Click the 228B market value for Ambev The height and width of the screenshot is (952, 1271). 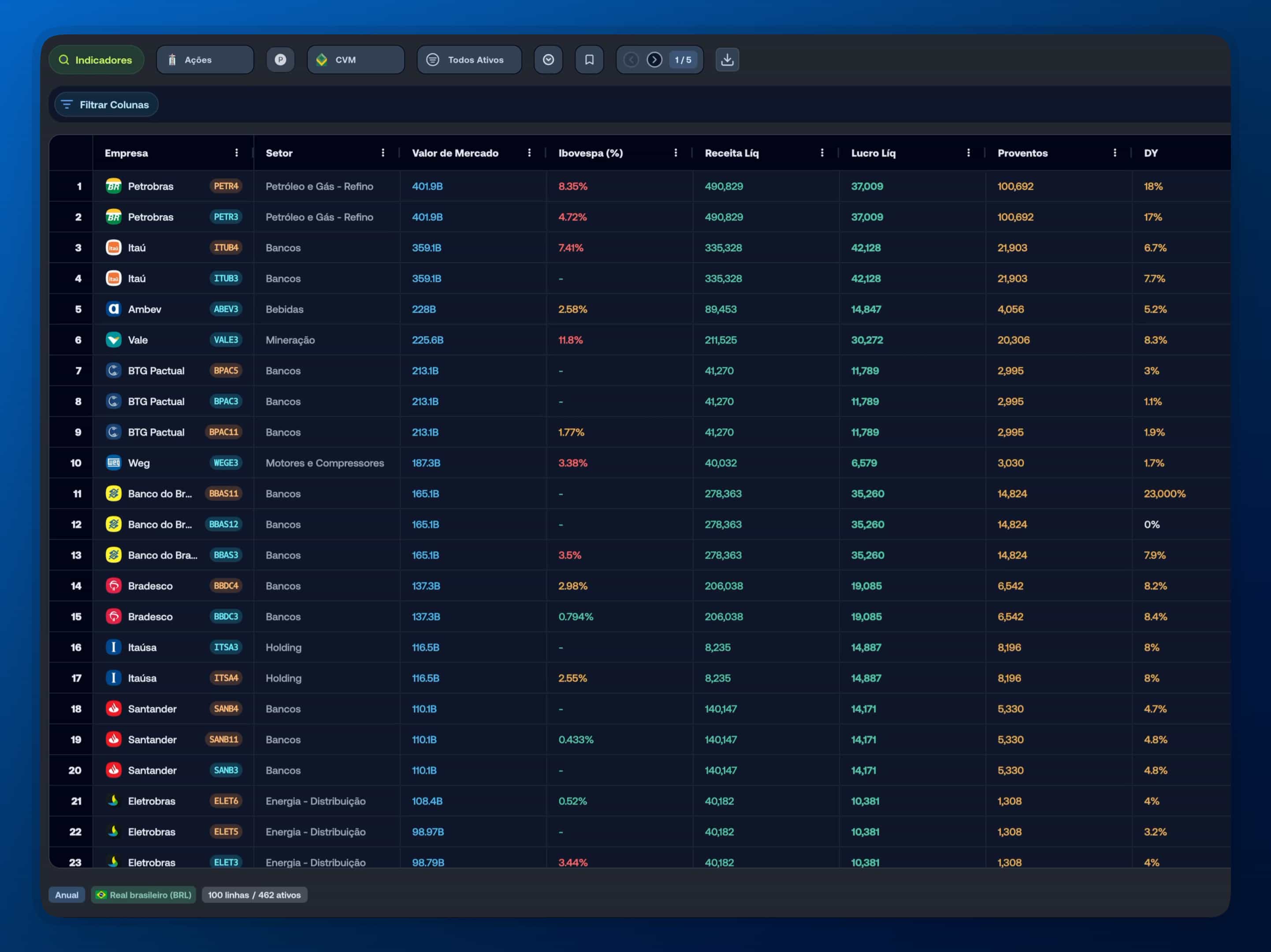click(424, 309)
